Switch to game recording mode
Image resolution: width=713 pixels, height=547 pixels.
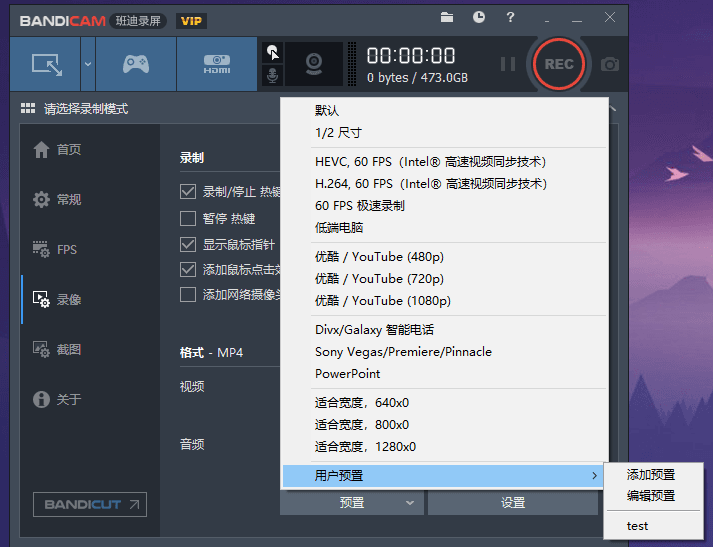[136, 64]
